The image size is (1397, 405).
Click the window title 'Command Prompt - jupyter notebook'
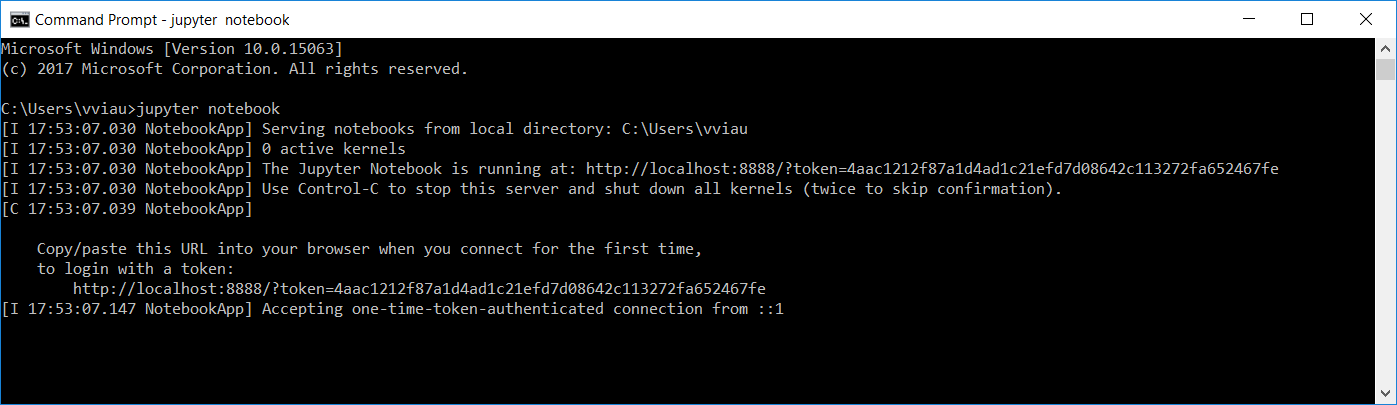[163, 19]
